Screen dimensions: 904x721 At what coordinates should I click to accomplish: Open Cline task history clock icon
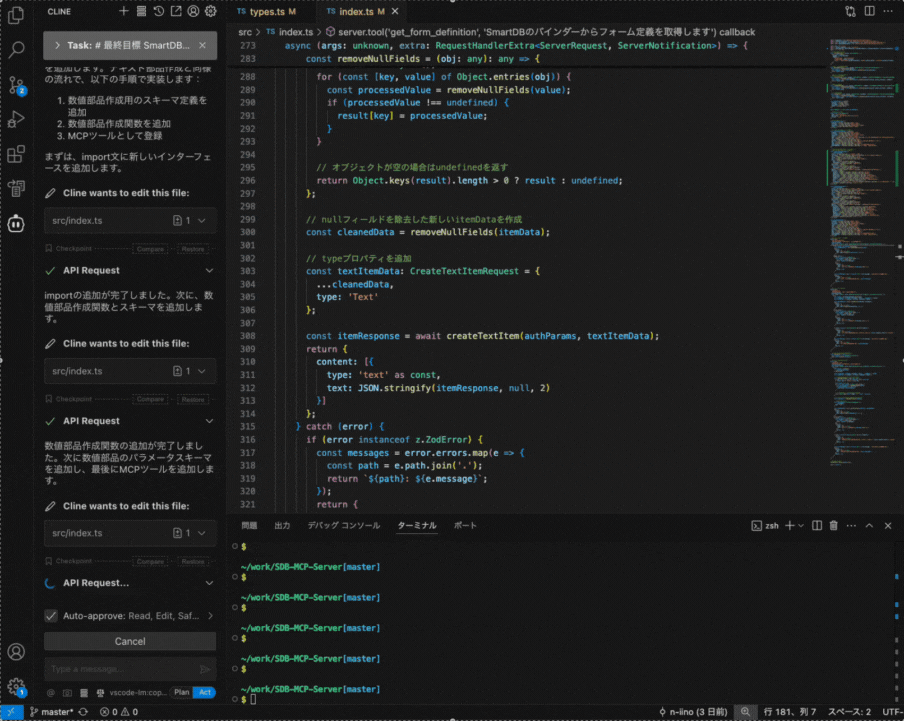point(159,11)
